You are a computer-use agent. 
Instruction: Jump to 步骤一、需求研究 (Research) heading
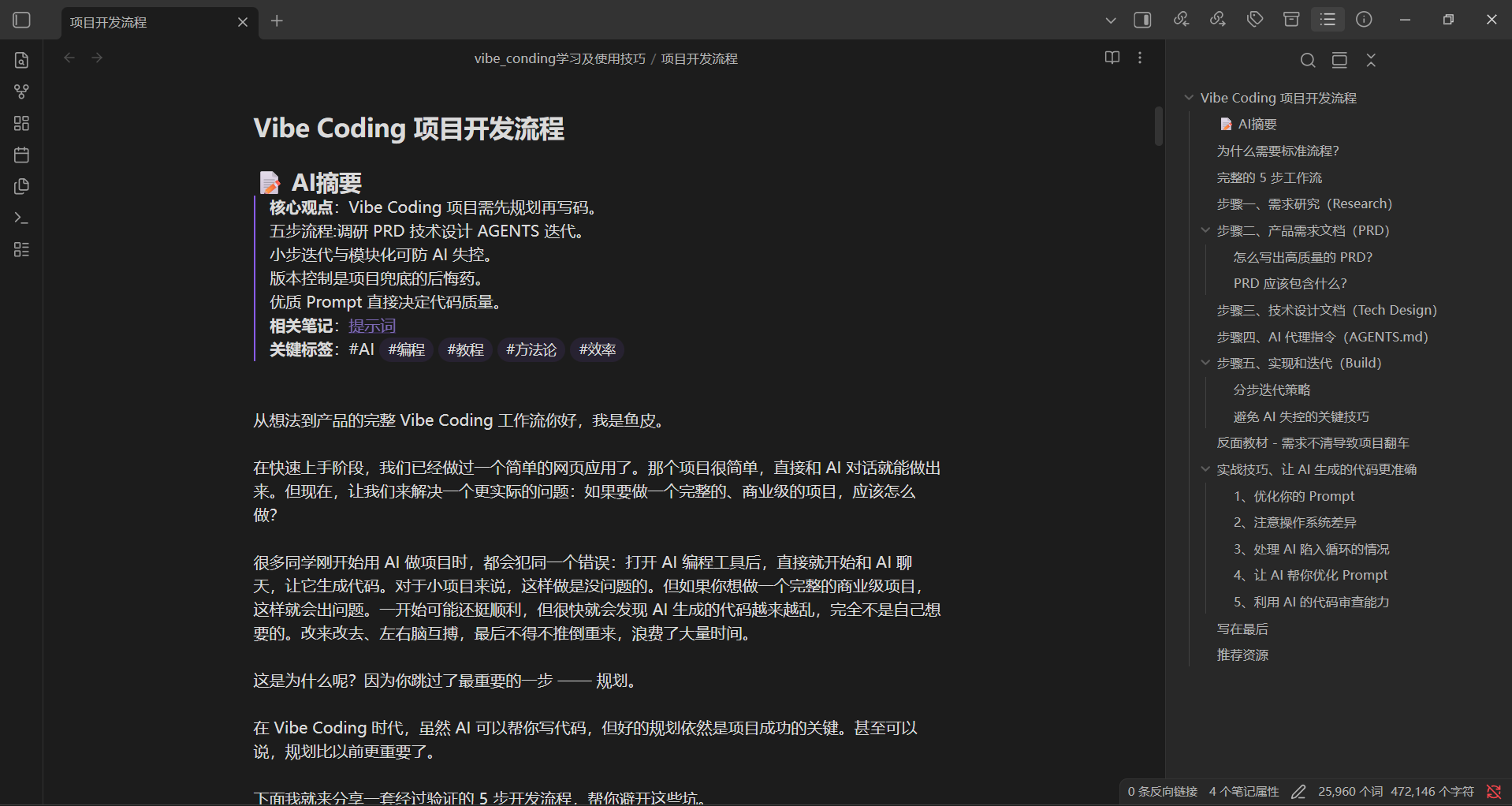pyautogui.click(x=1305, y=203)
